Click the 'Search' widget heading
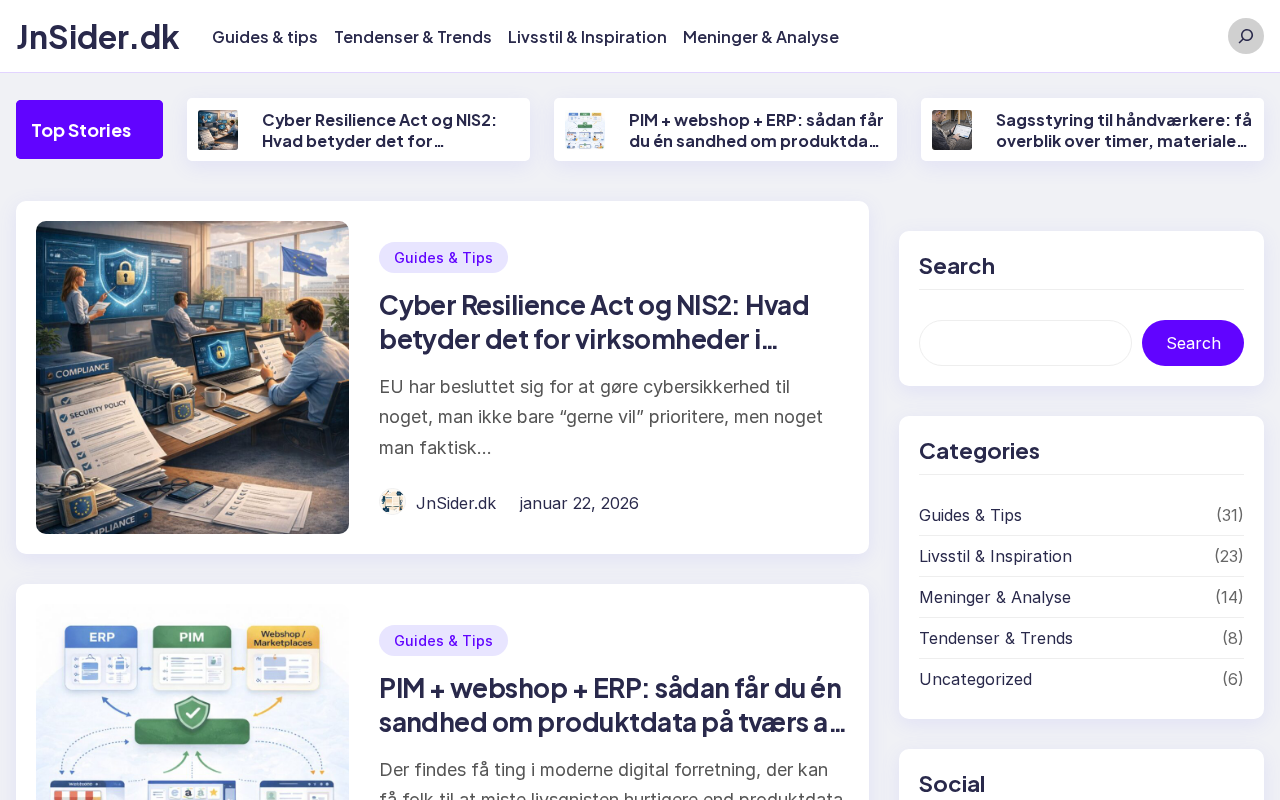 click(x=957, y=266)
